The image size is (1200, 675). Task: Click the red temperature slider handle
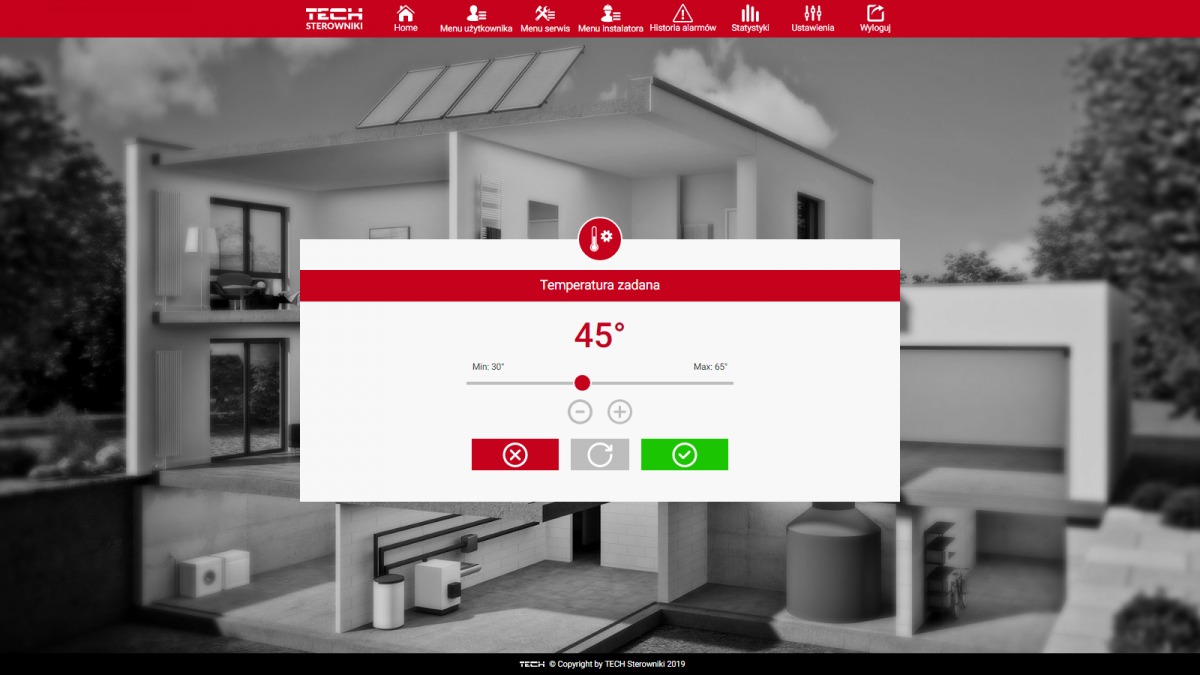coord(582,383)
